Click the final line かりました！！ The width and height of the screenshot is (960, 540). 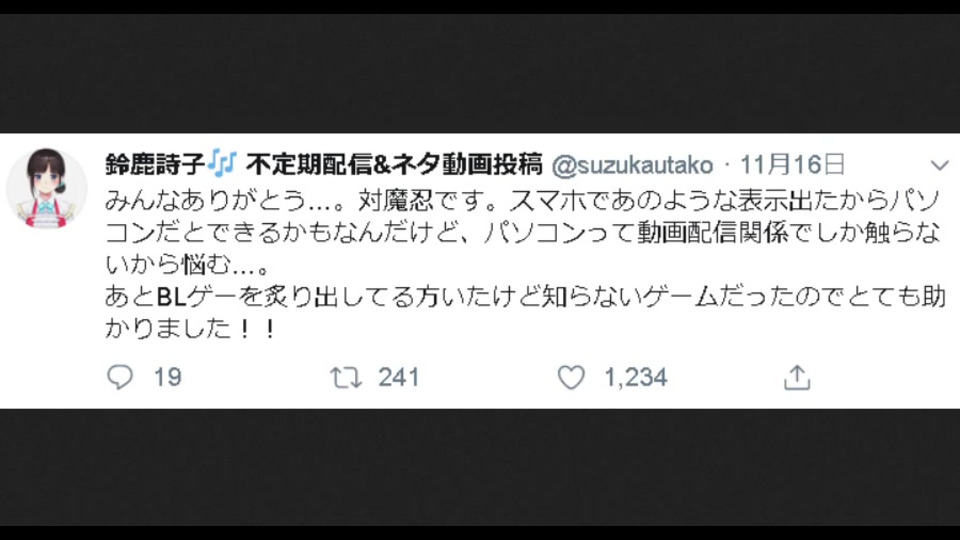click(192, 329)
